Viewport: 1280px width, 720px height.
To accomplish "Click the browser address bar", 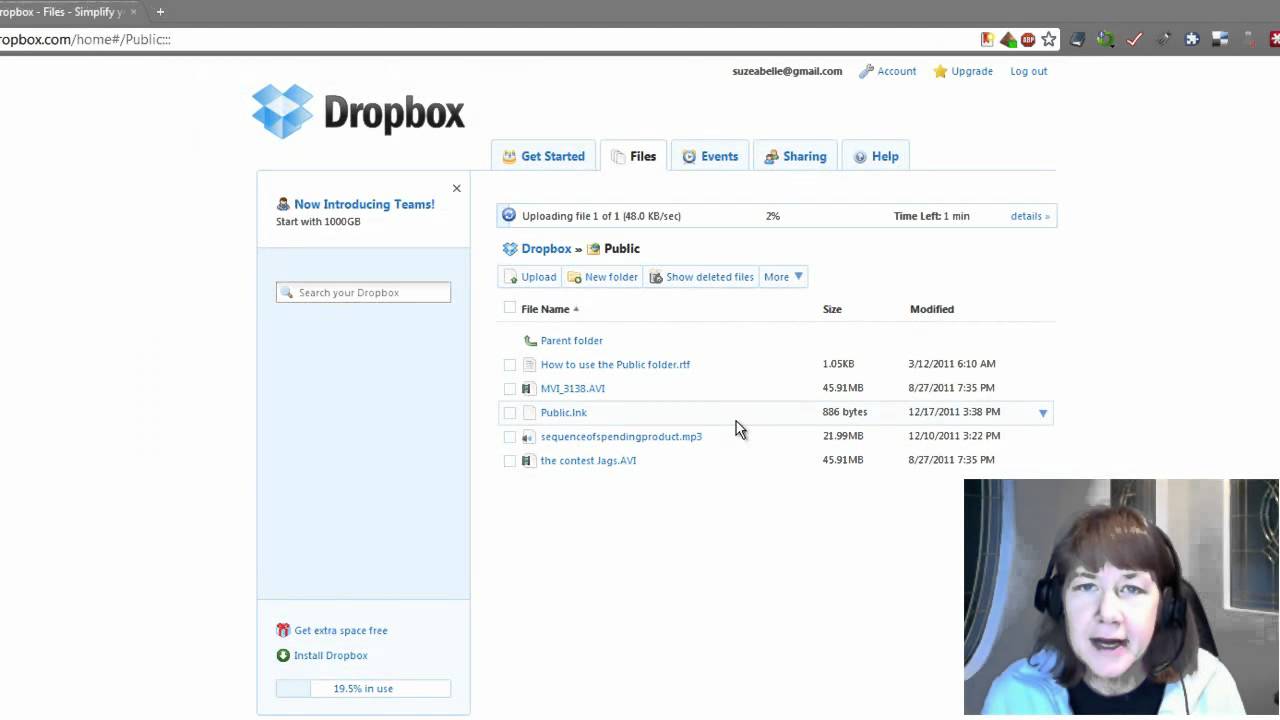I will [x=487, y=39].
